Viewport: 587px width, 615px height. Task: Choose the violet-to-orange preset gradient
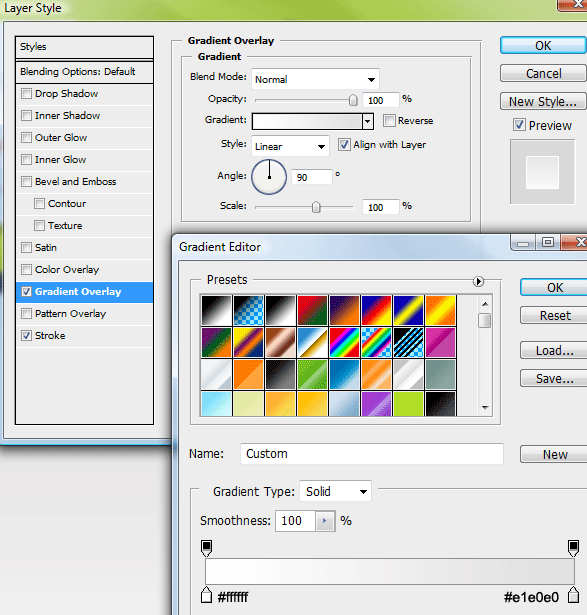point(344,311)
